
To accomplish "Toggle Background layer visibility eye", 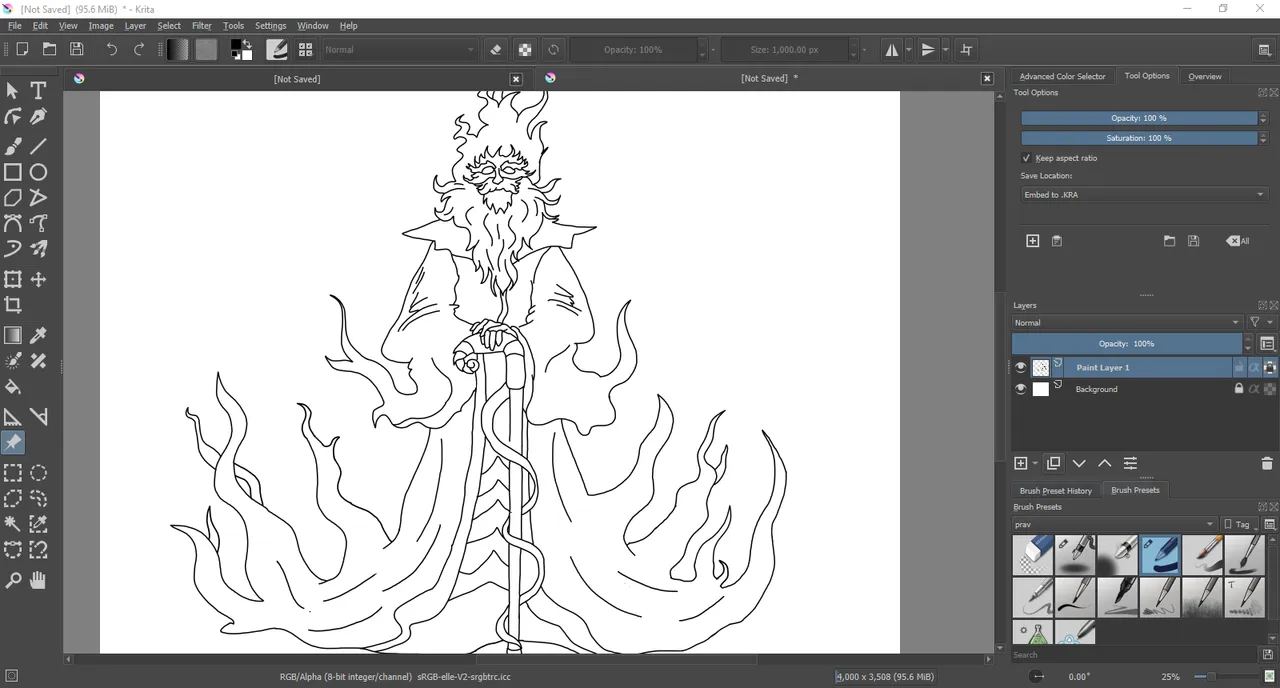I will [x=1020, y=389].
